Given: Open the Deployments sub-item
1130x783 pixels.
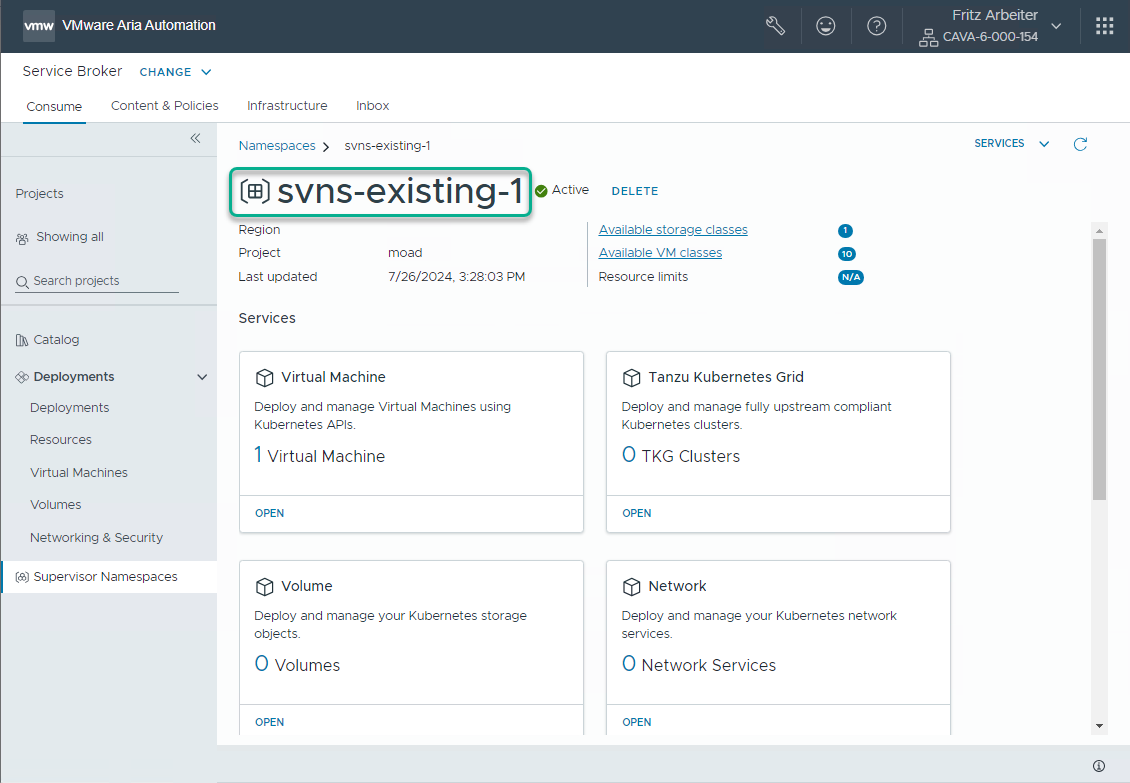Looking at the screenshot, I should [70, 407].
